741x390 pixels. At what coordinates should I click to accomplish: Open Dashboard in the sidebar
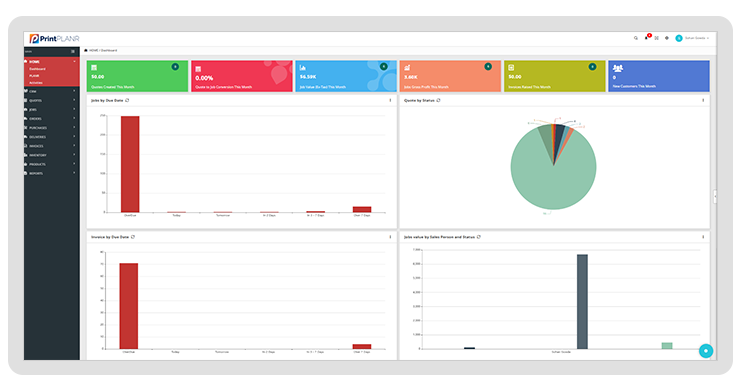point(37,69)
